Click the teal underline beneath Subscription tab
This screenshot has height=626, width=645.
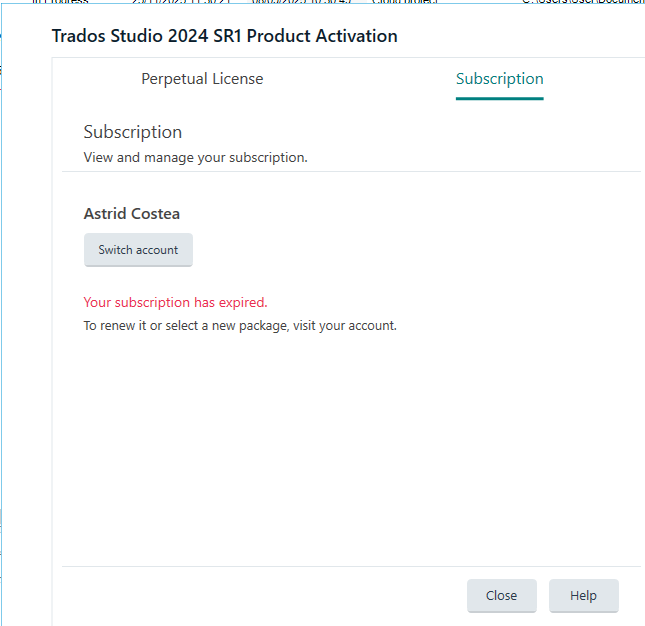499,98
